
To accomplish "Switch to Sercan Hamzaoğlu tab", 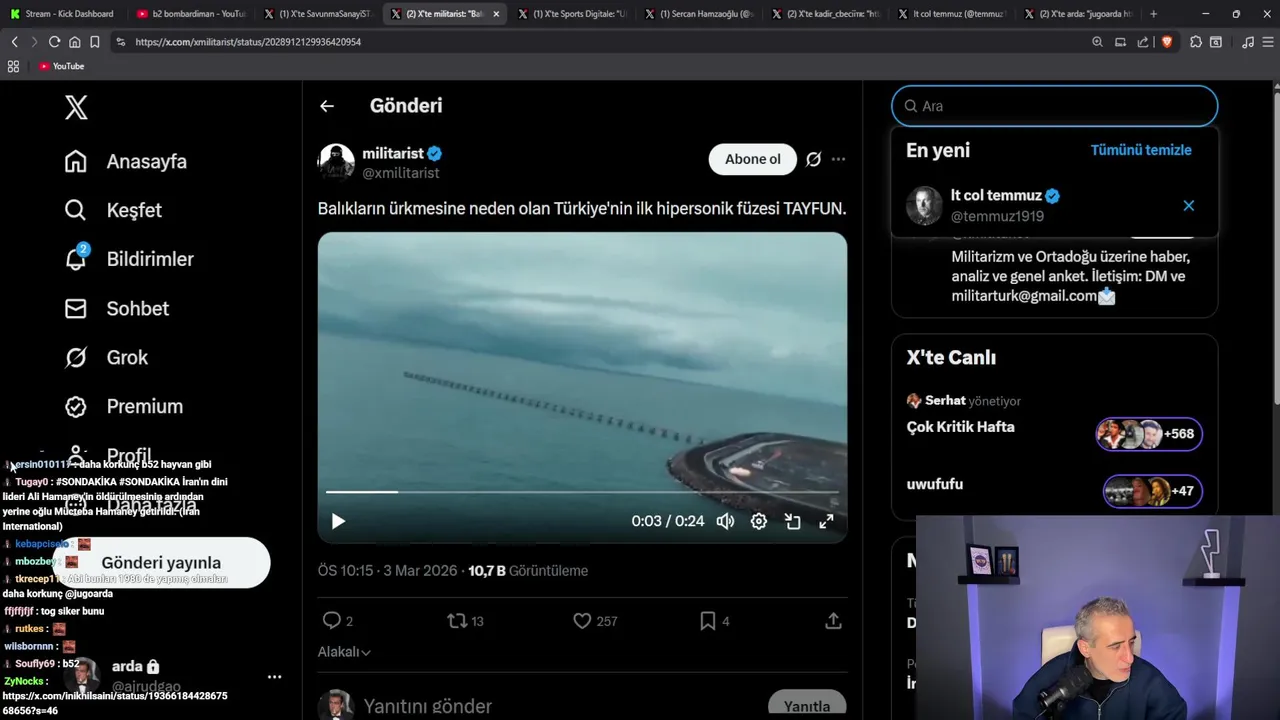I will pos(699,14).
